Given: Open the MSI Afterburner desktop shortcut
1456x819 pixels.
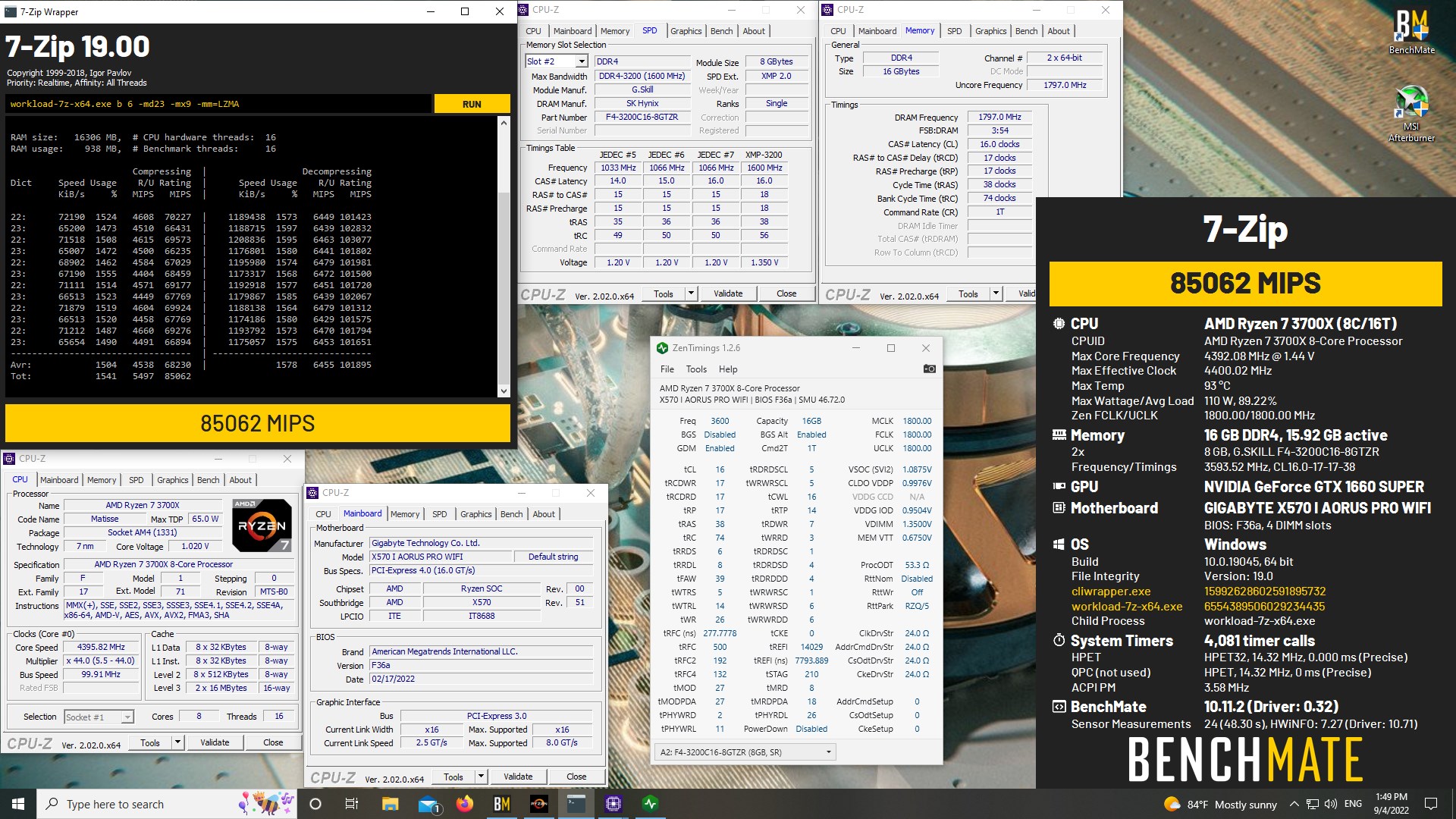Looking at the screenshot, I should (1411, 114).
